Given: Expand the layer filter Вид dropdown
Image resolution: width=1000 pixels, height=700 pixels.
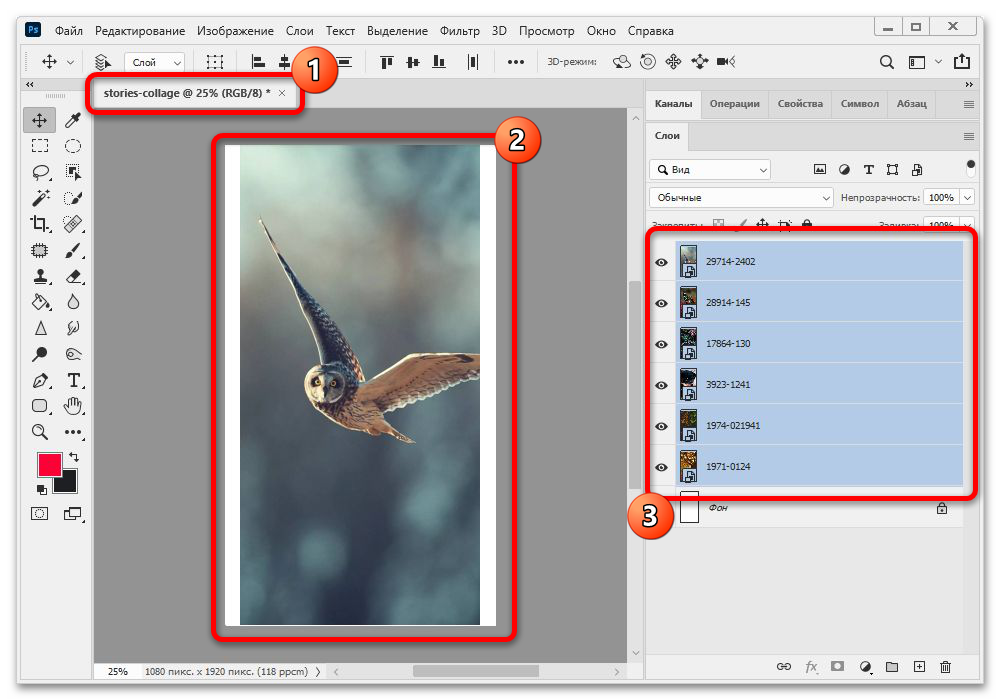Looking at the screenshot, I should coord(710,170).
